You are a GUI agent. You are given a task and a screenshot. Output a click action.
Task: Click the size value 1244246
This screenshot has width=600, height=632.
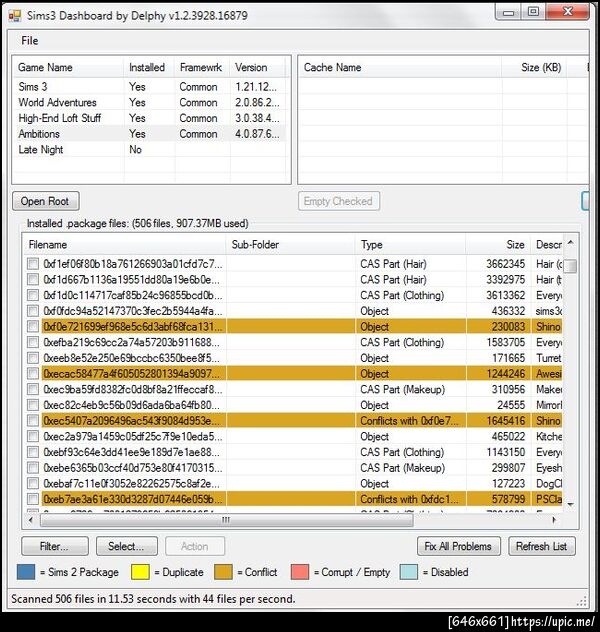click(505, 374)
